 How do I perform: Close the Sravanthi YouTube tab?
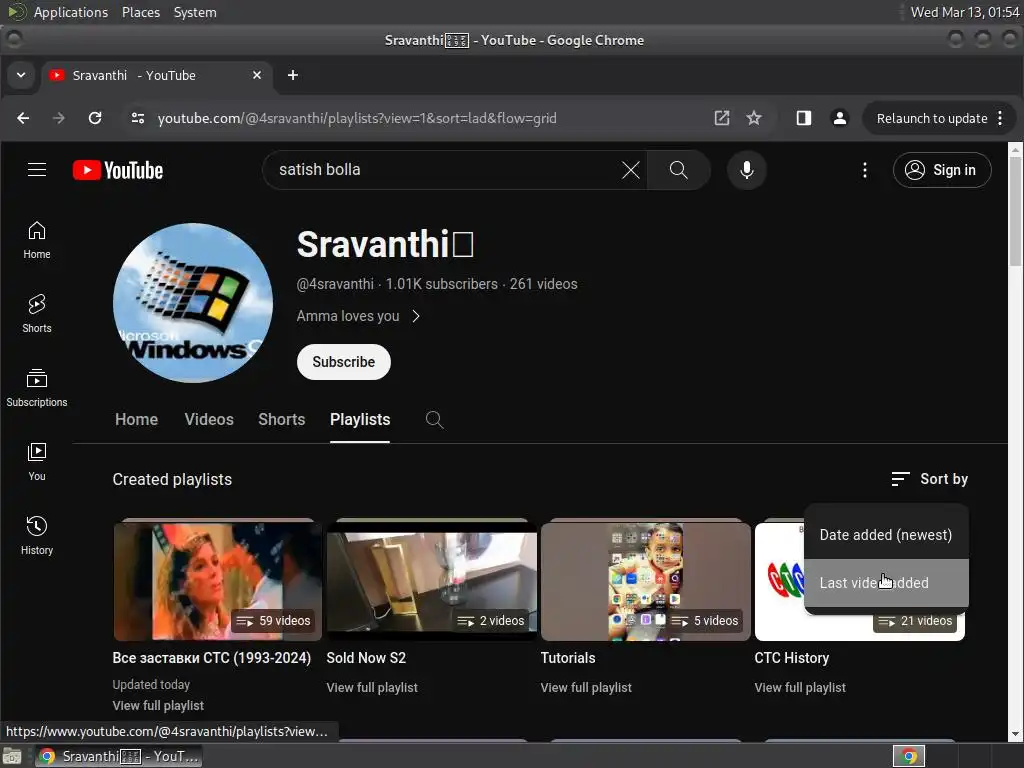(x=257, y=75)
